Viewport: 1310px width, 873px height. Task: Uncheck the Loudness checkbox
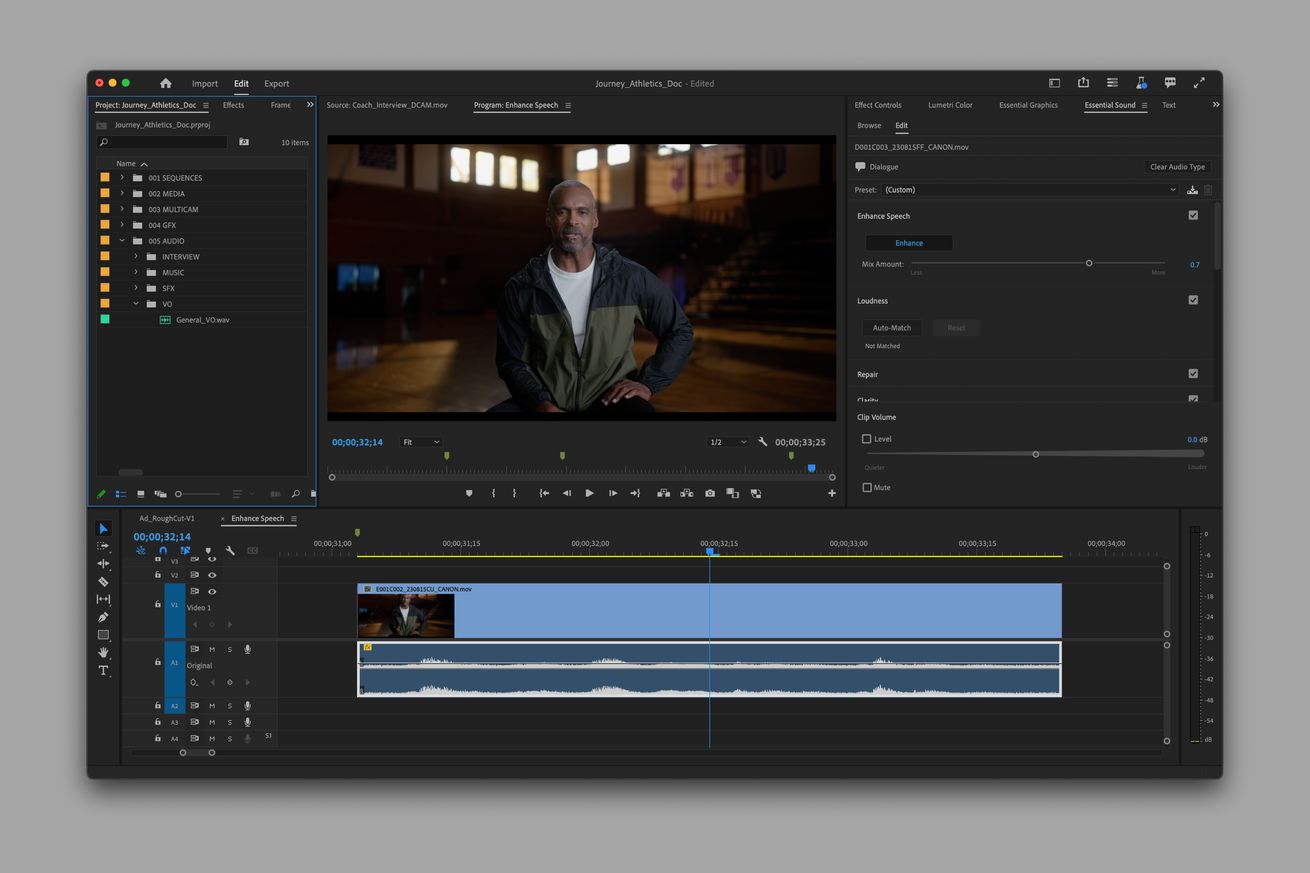point(1193,300)
